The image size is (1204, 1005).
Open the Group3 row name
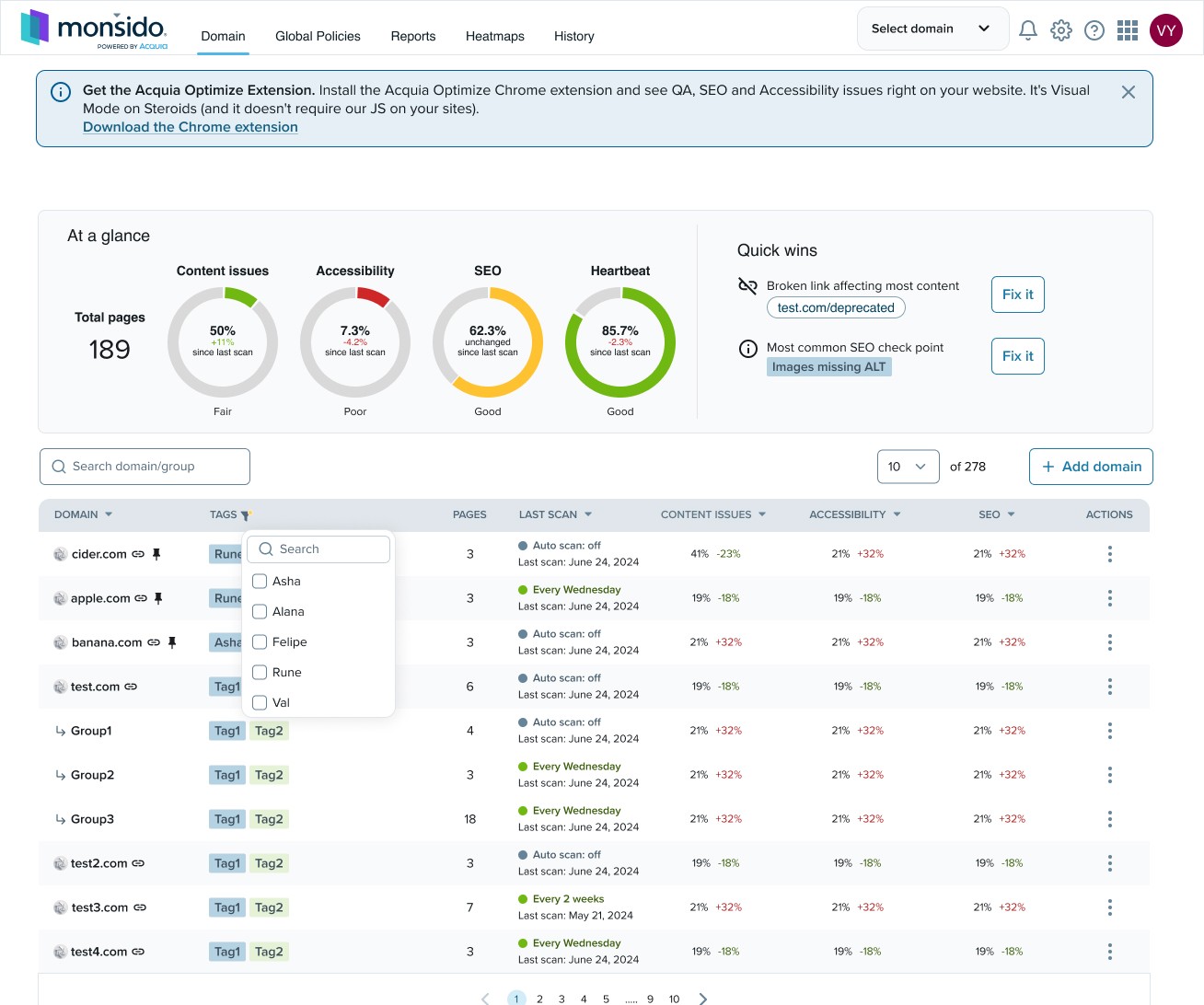(92, 819)
